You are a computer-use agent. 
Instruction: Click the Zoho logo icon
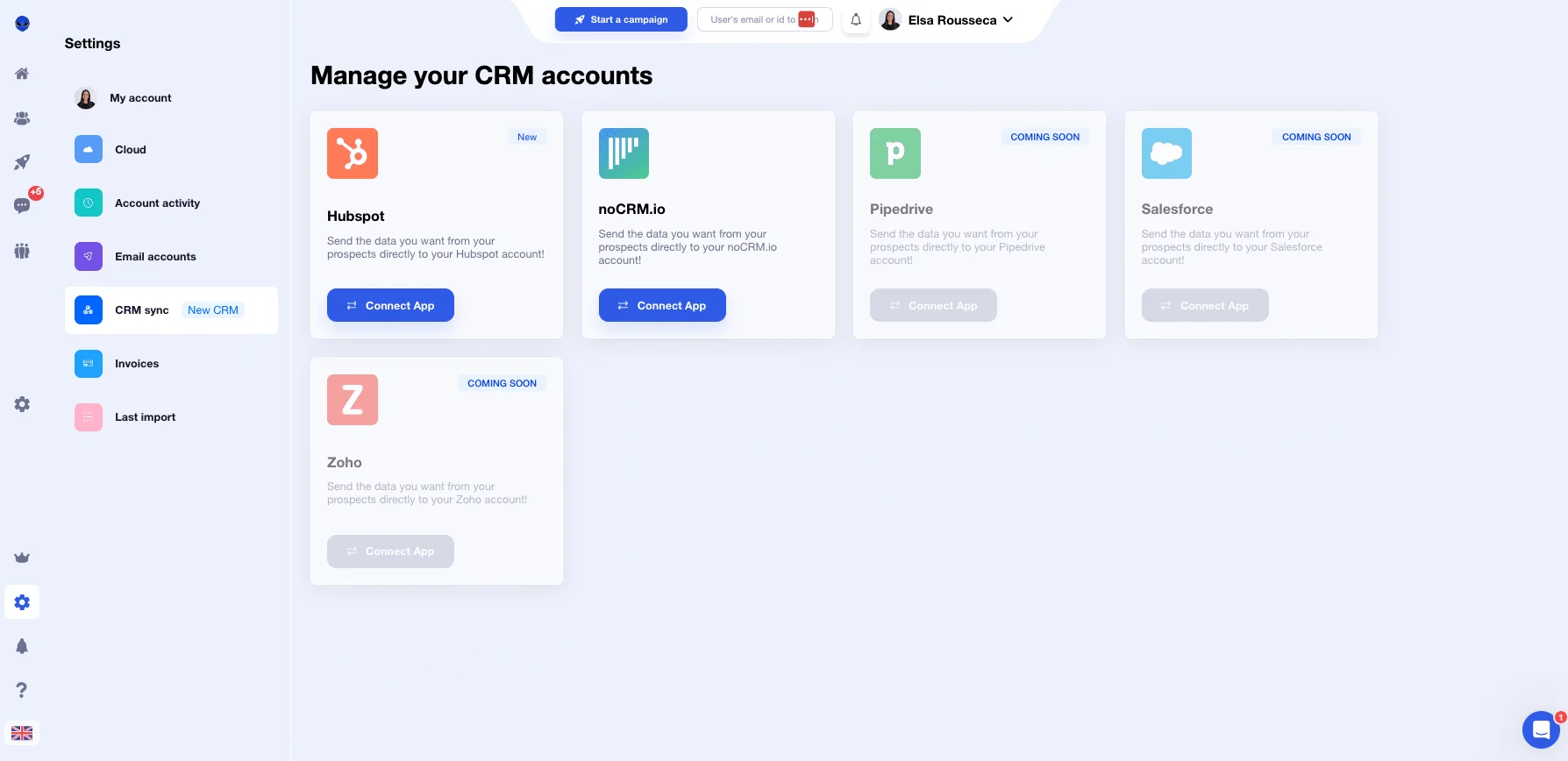[353, 400]
